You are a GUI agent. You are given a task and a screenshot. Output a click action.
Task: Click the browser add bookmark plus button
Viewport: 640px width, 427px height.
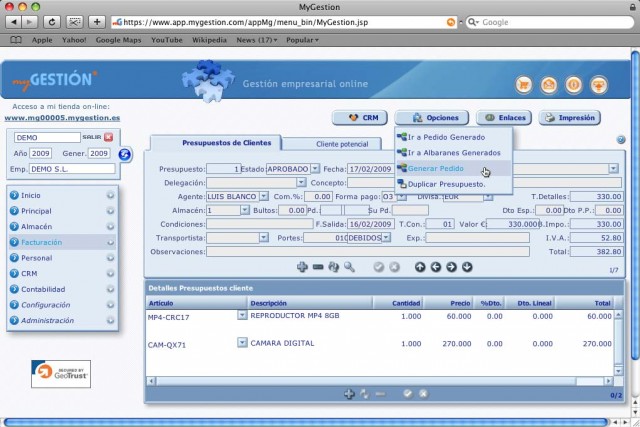97,22
